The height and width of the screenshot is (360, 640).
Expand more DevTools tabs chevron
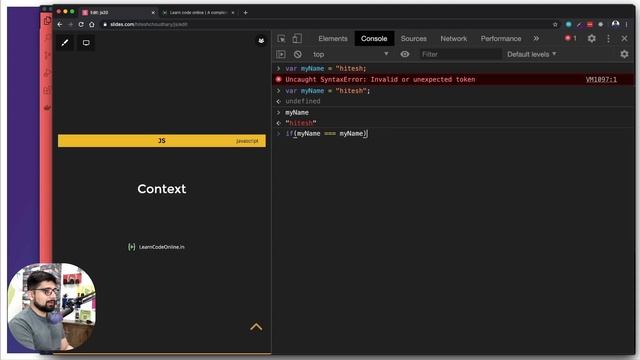pos(536,38)
